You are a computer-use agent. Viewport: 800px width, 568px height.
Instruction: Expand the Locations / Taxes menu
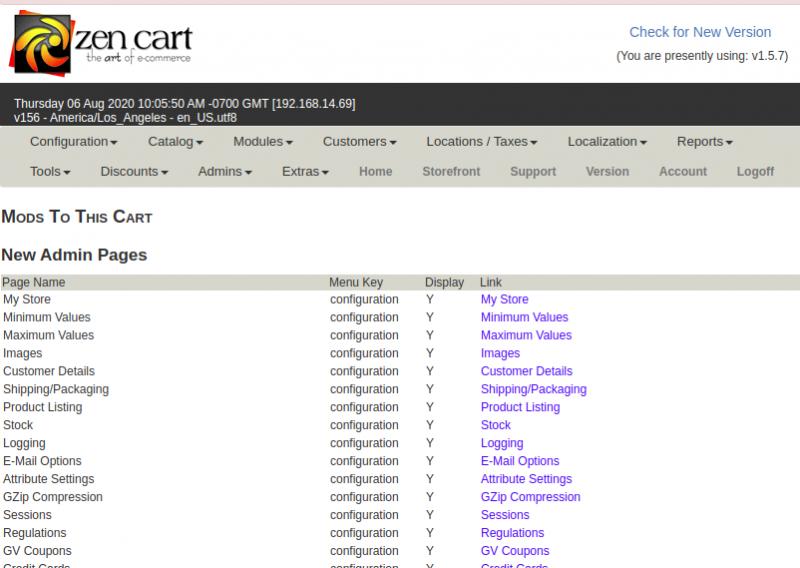482,141
